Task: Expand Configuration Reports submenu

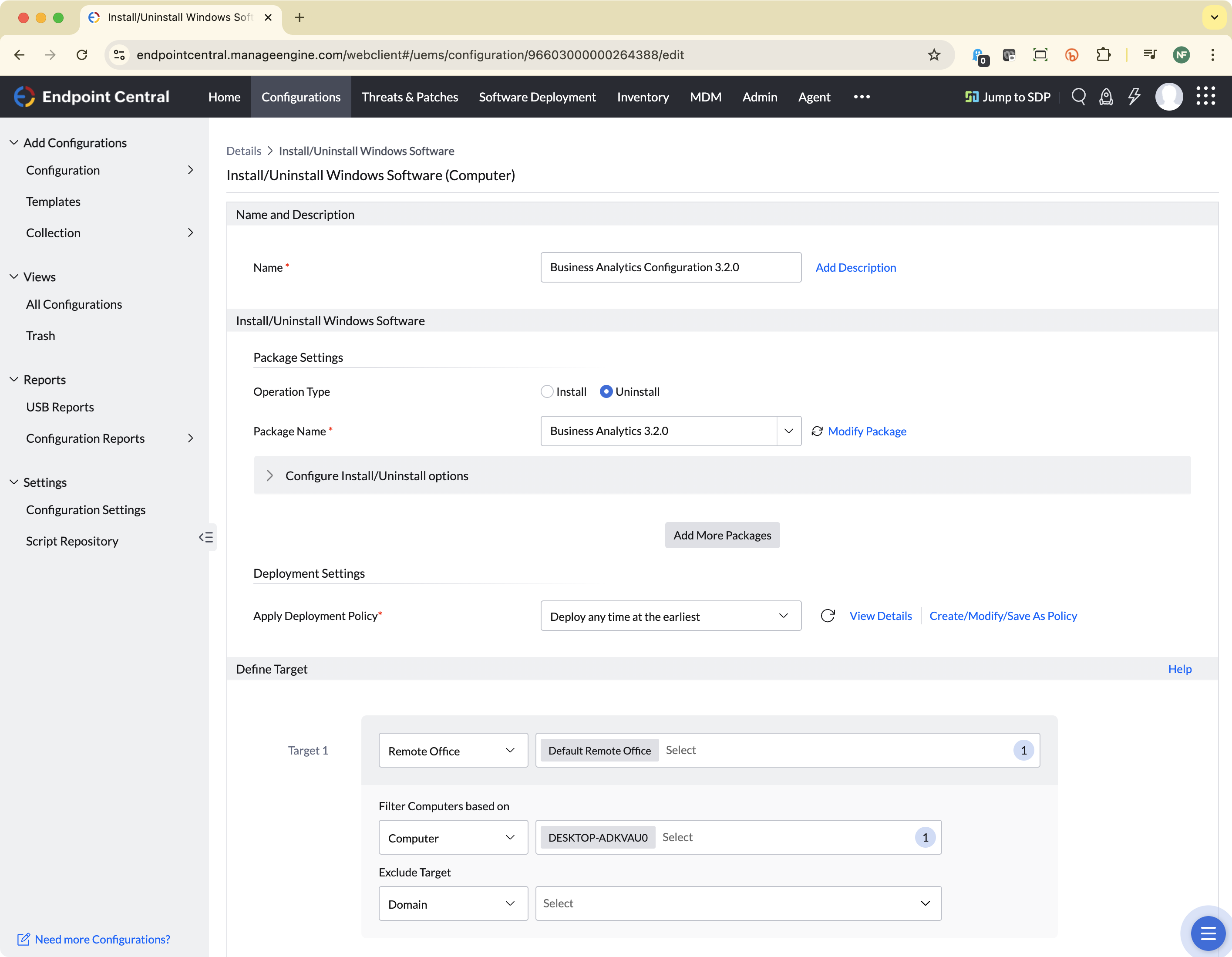Action: point(191,438)
